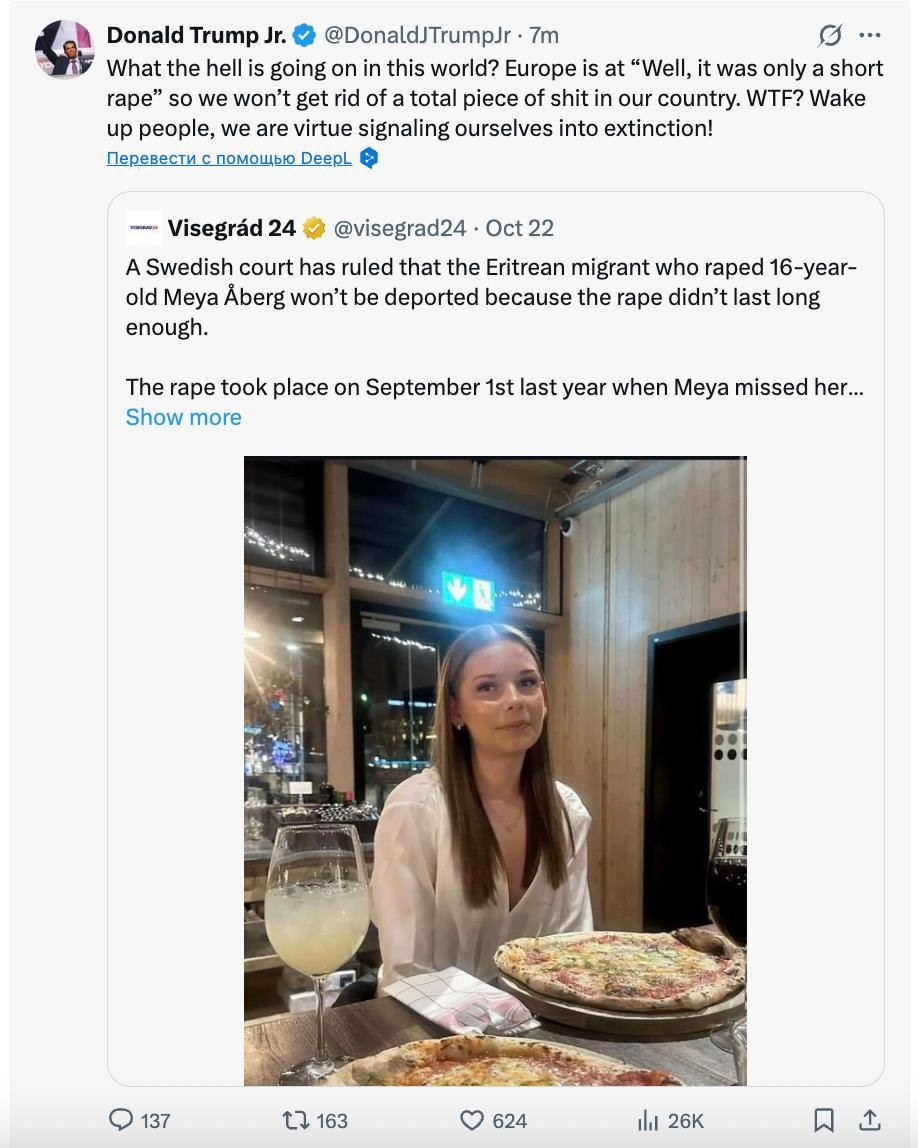Click the reply comment icon
The height and width of the screenshot is (1148, 918).
(x=121, y=1120)
